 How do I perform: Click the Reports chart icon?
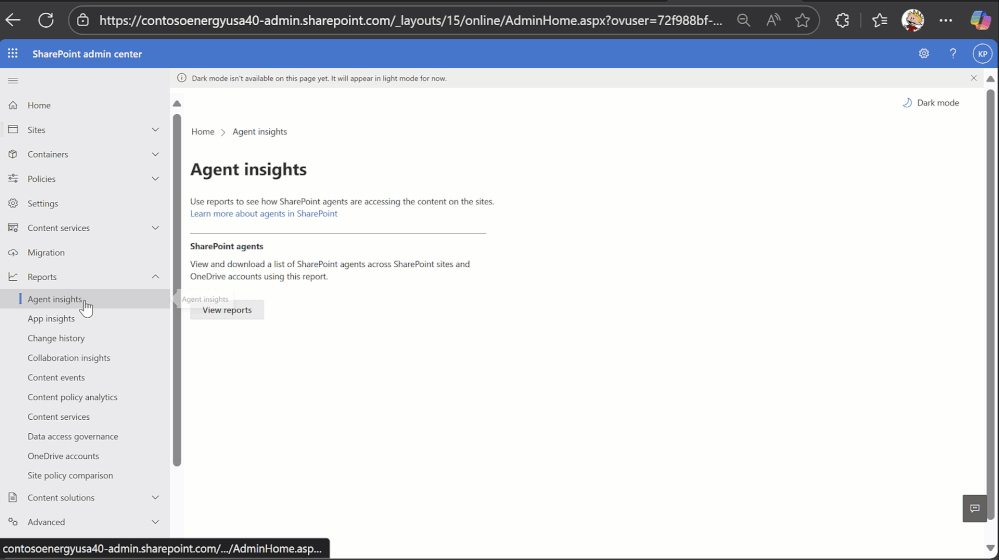coord(13,276)
